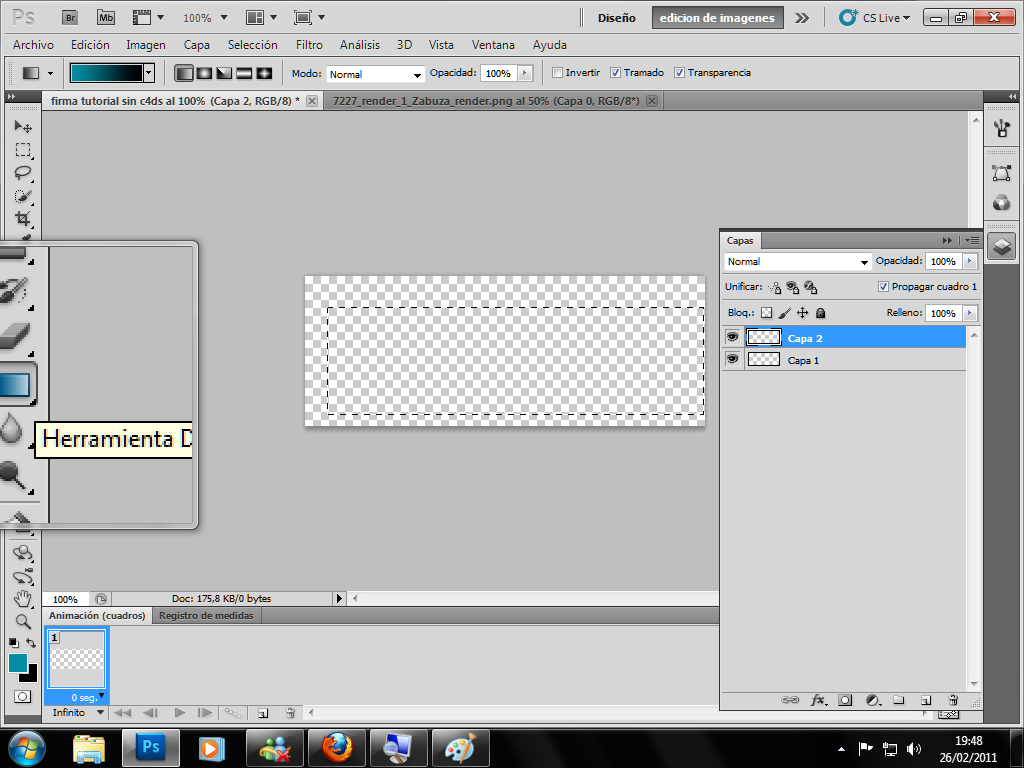Lock layer position icon

pos(803,313)
